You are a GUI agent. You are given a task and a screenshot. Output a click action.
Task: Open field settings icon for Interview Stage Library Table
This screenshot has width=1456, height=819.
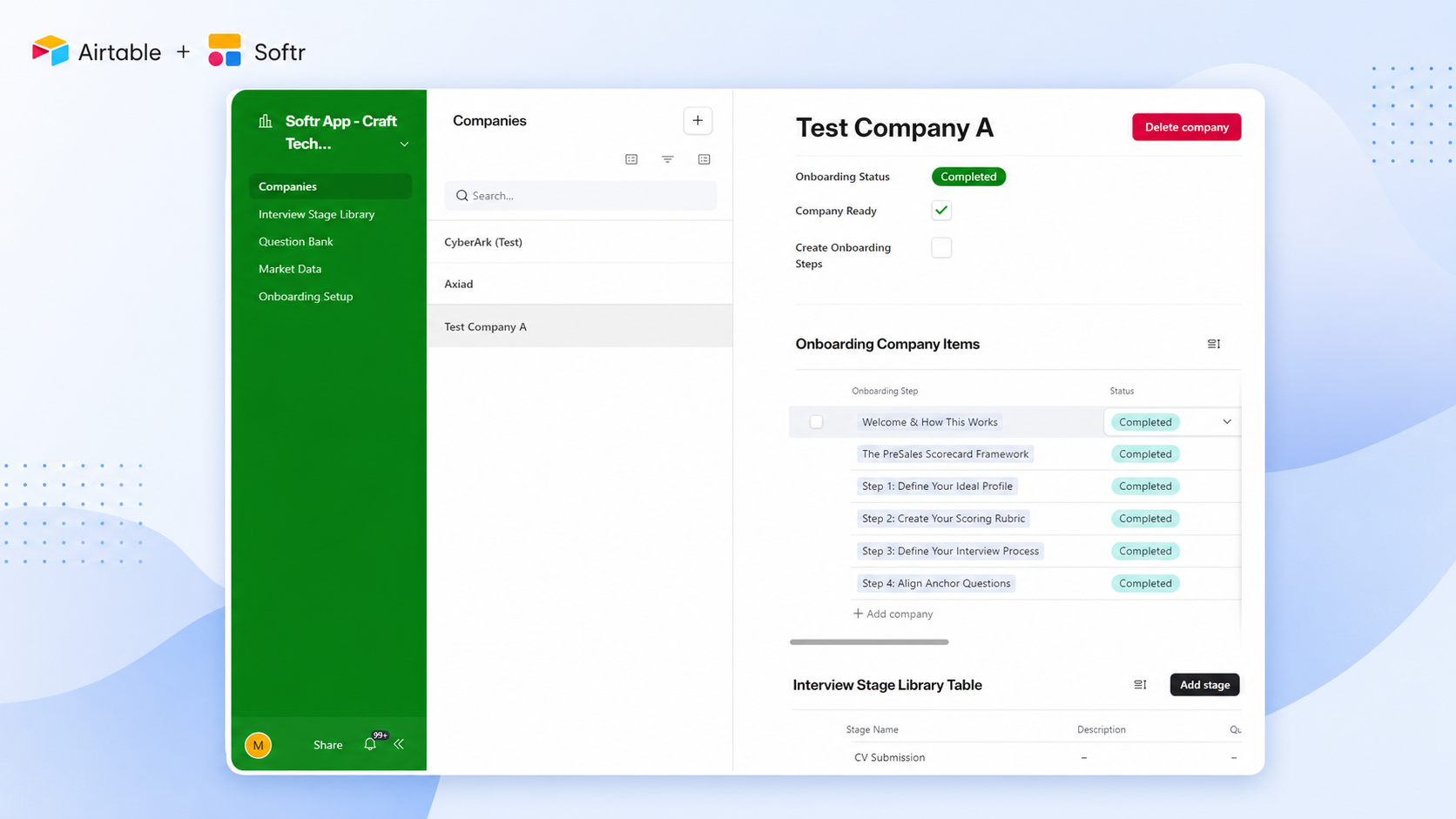(x=1140, y=685)
